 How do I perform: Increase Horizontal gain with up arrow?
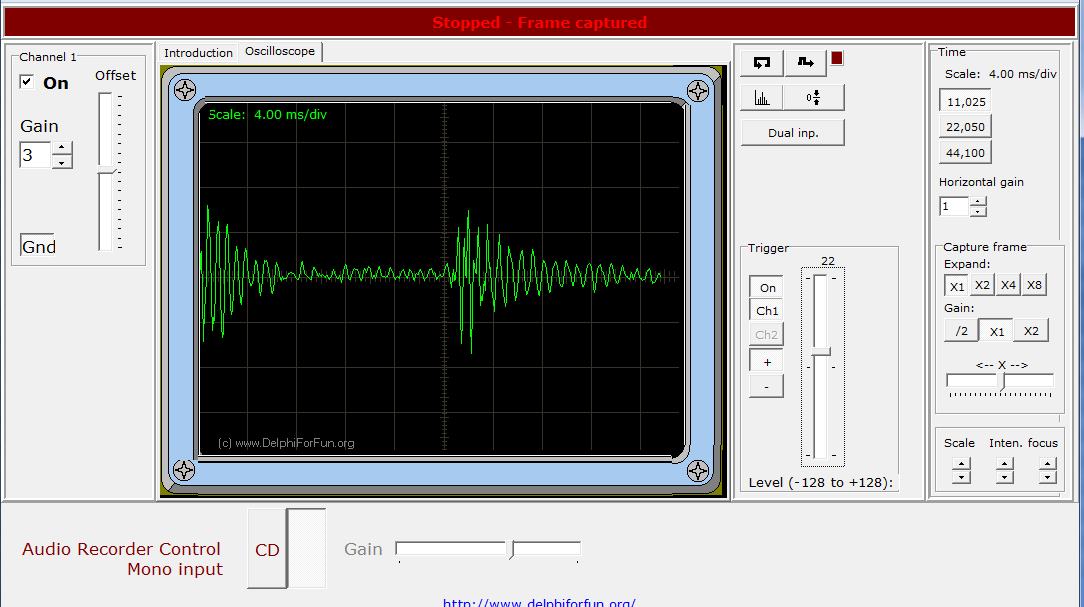point(978,202)
